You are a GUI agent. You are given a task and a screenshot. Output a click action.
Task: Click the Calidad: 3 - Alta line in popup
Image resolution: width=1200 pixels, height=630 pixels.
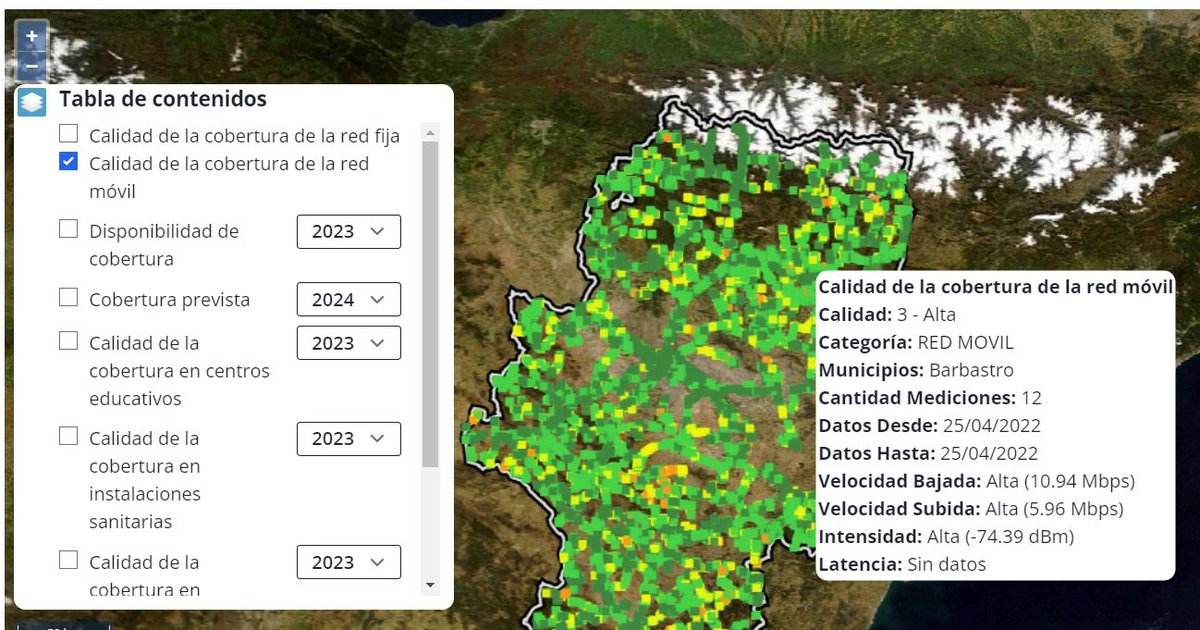887,314
